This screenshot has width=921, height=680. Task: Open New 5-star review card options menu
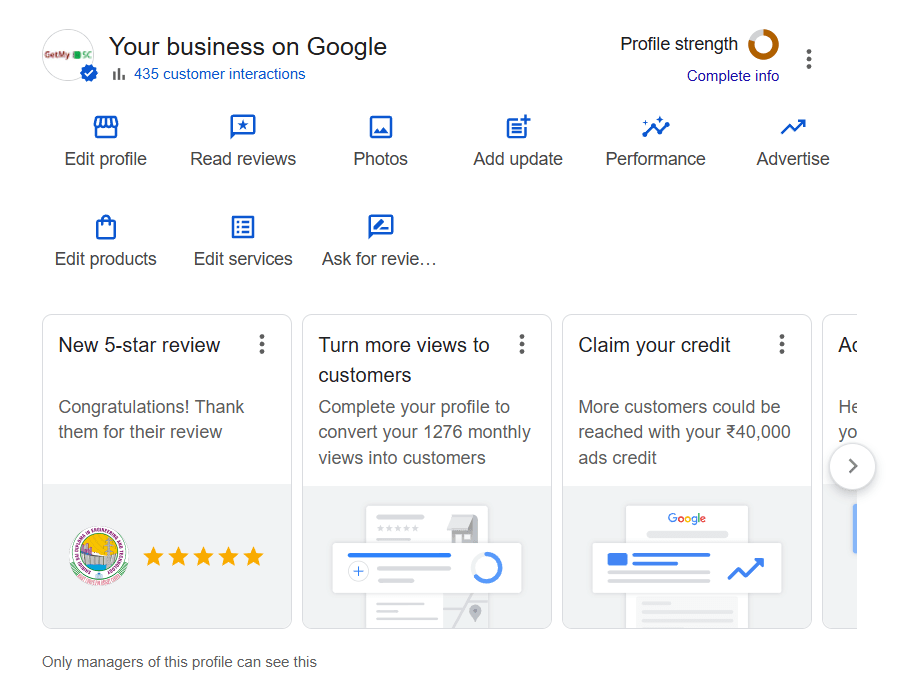pyautogui.click(x=262, y=344)
